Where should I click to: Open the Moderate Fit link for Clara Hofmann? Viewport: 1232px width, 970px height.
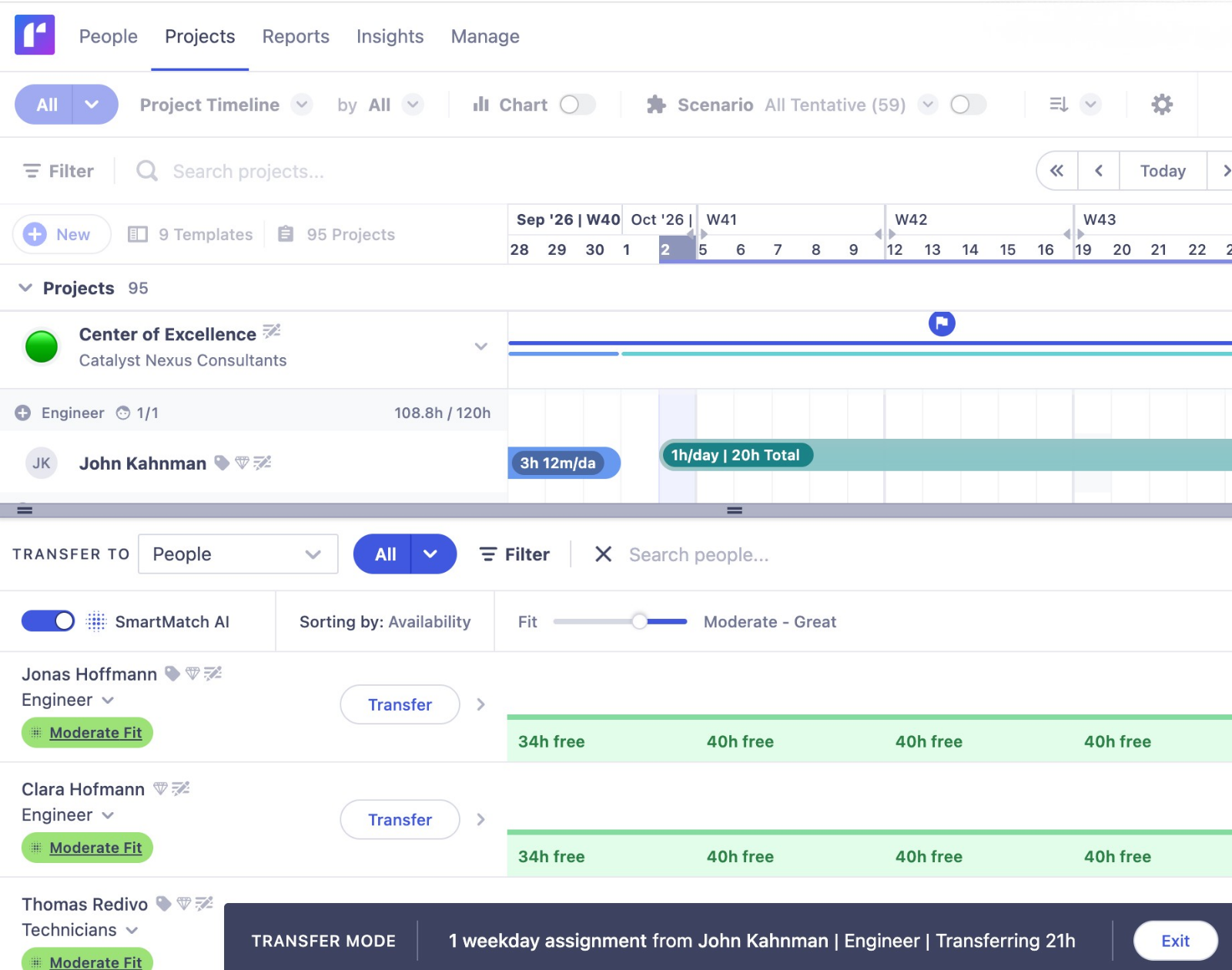point(95,848)
